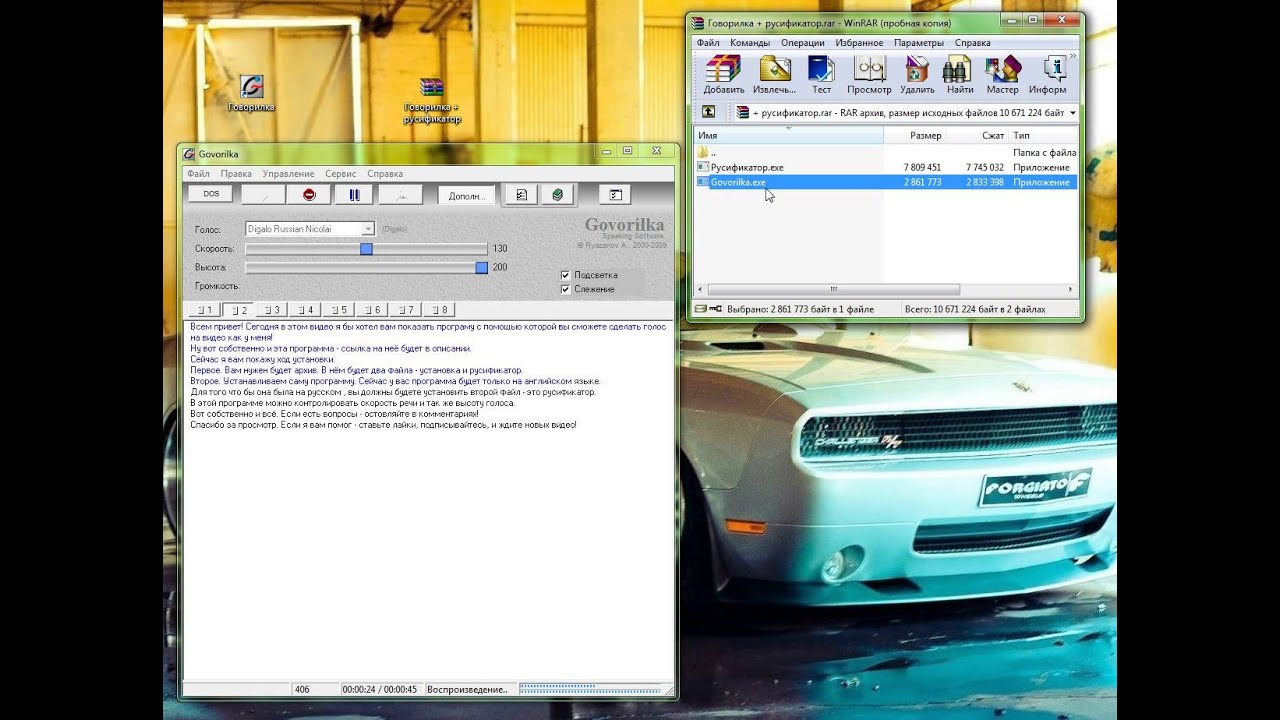Open Справка menu in WinRAR
The height and width of the screenshot is (720, 1280).
[973, 43]
